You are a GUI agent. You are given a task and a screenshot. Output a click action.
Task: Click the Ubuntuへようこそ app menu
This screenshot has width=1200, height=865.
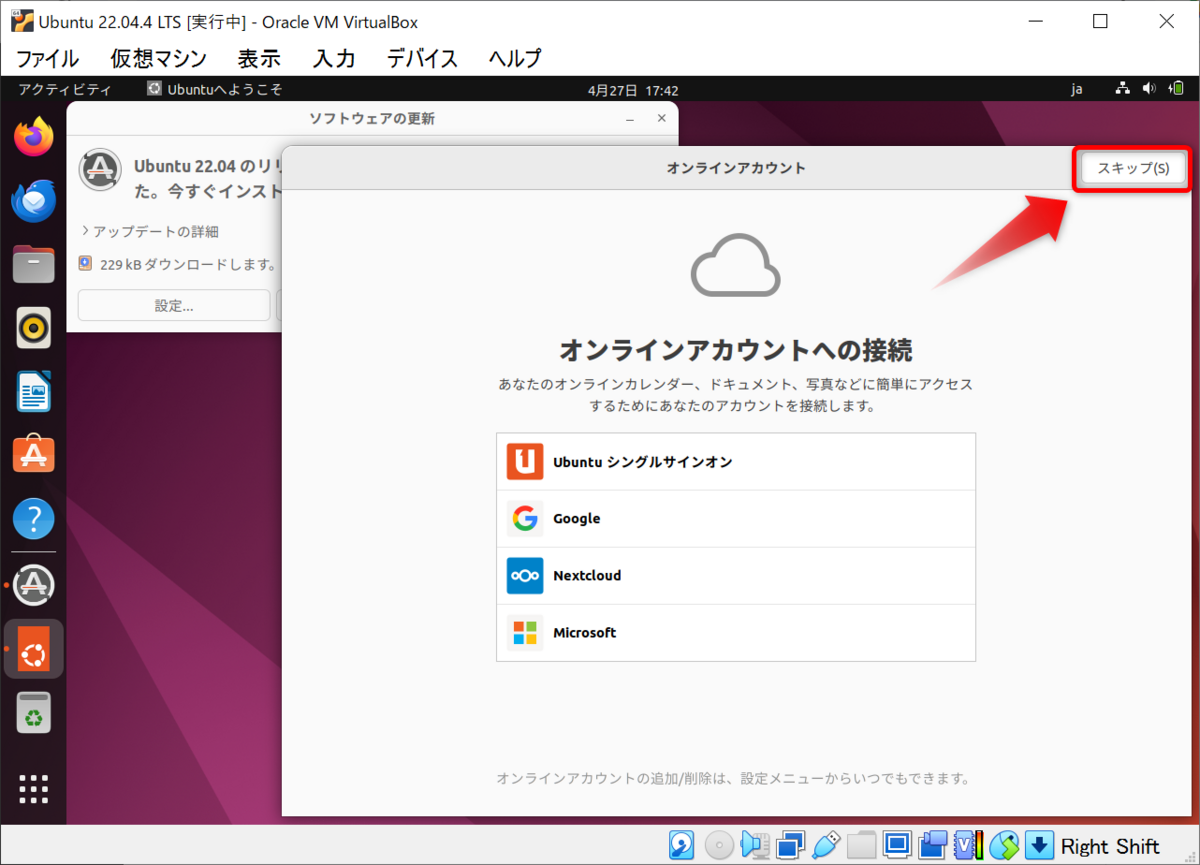click(x=215, y=89)
